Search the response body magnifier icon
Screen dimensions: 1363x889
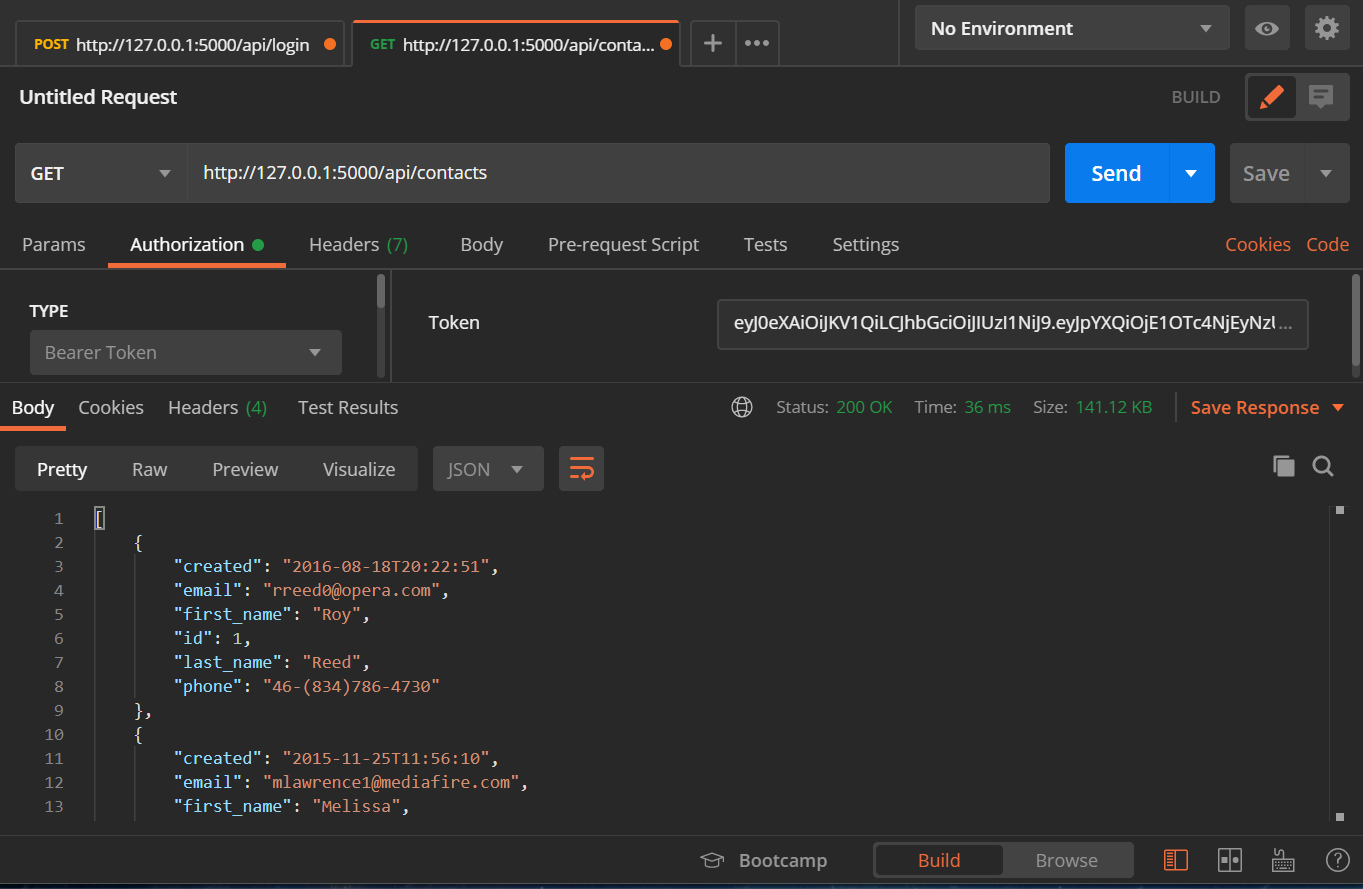coord(1323,466)
